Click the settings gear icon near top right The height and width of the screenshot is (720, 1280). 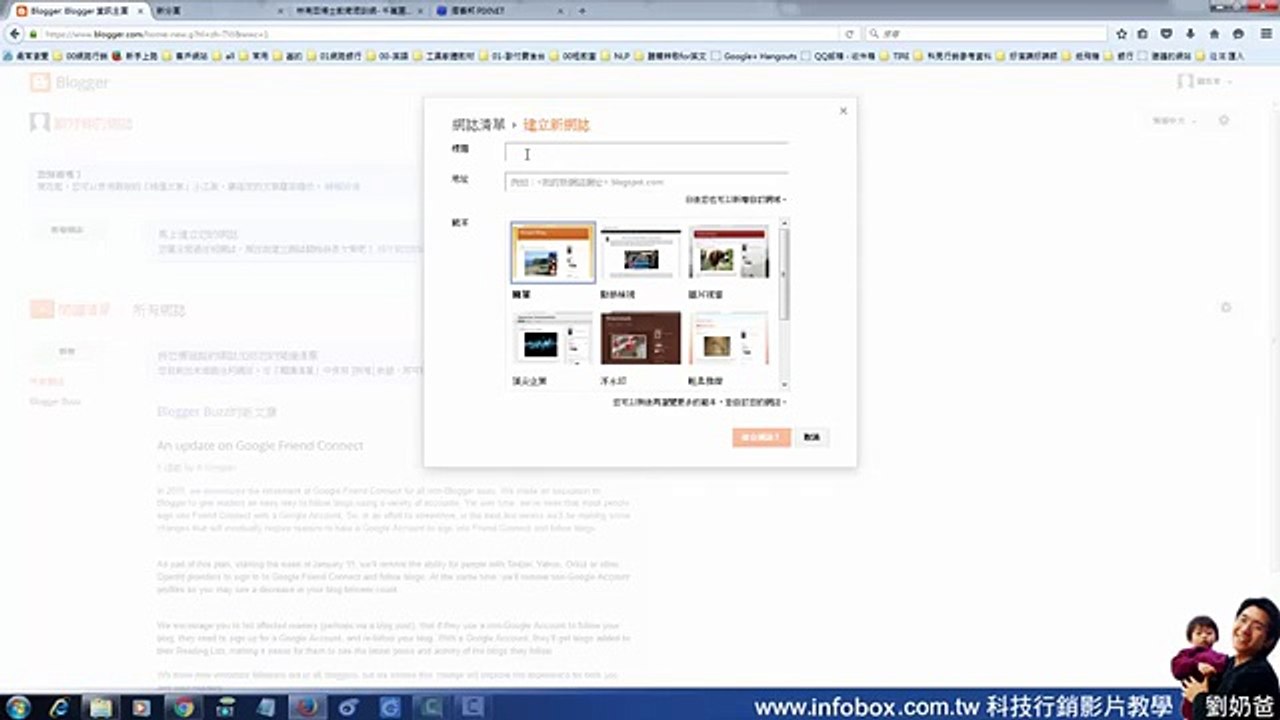point(1223,120)
